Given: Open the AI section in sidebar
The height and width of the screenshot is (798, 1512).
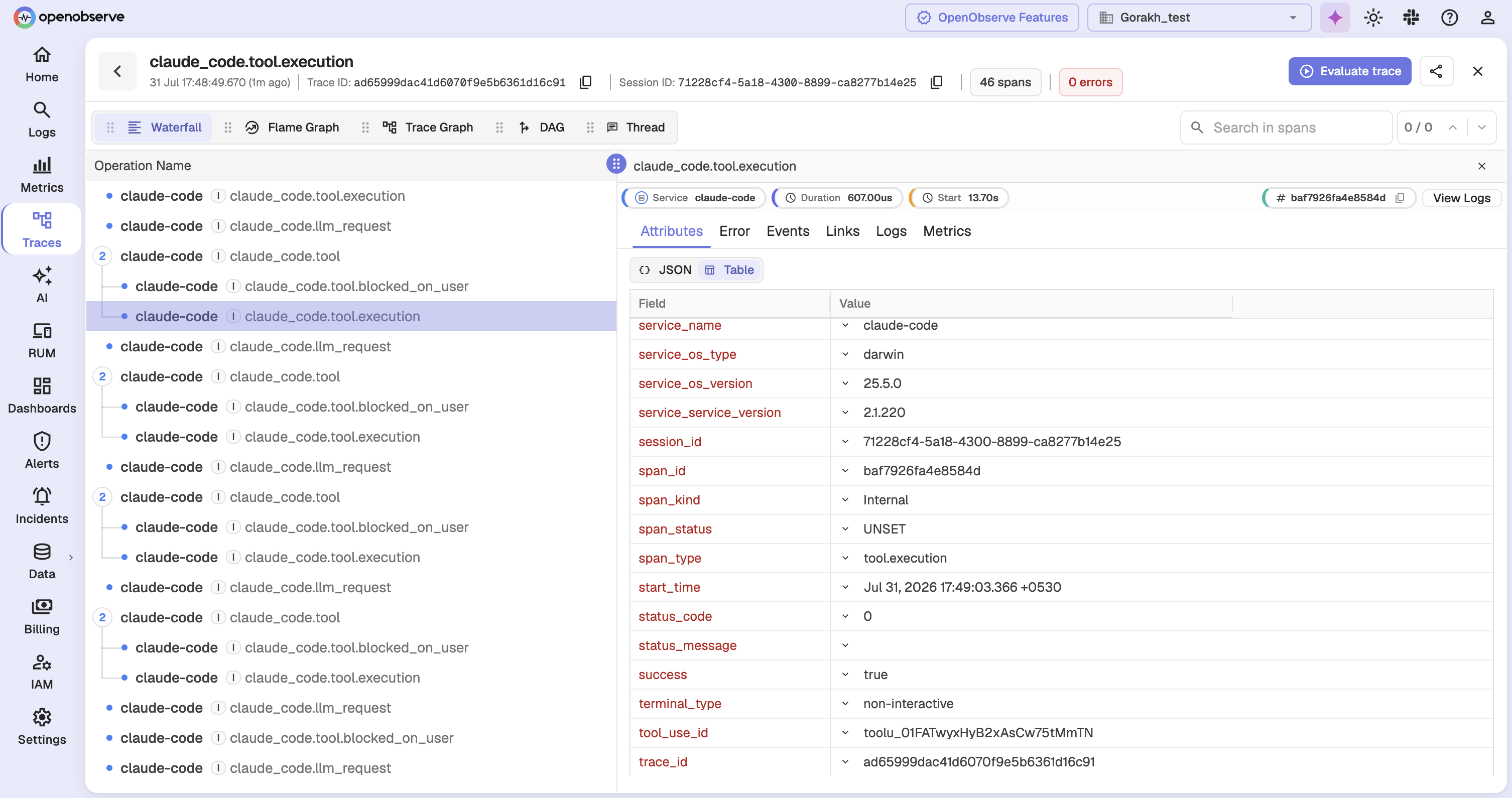Looking at the screenshot, I should pyautogui.click(x=42, y=285).
